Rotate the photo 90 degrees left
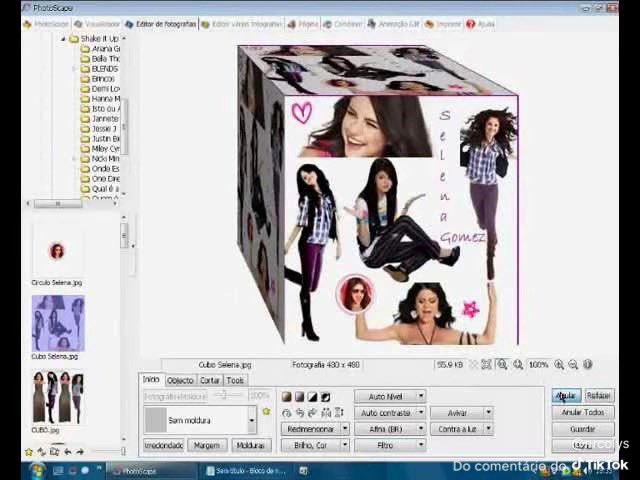 click(x=300, y=413)
